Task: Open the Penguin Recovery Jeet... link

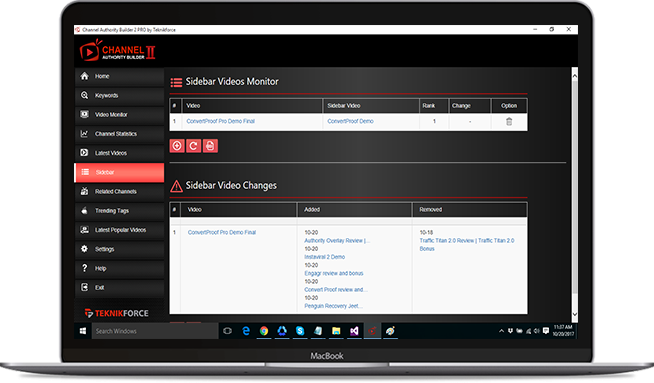Action: 333,306
